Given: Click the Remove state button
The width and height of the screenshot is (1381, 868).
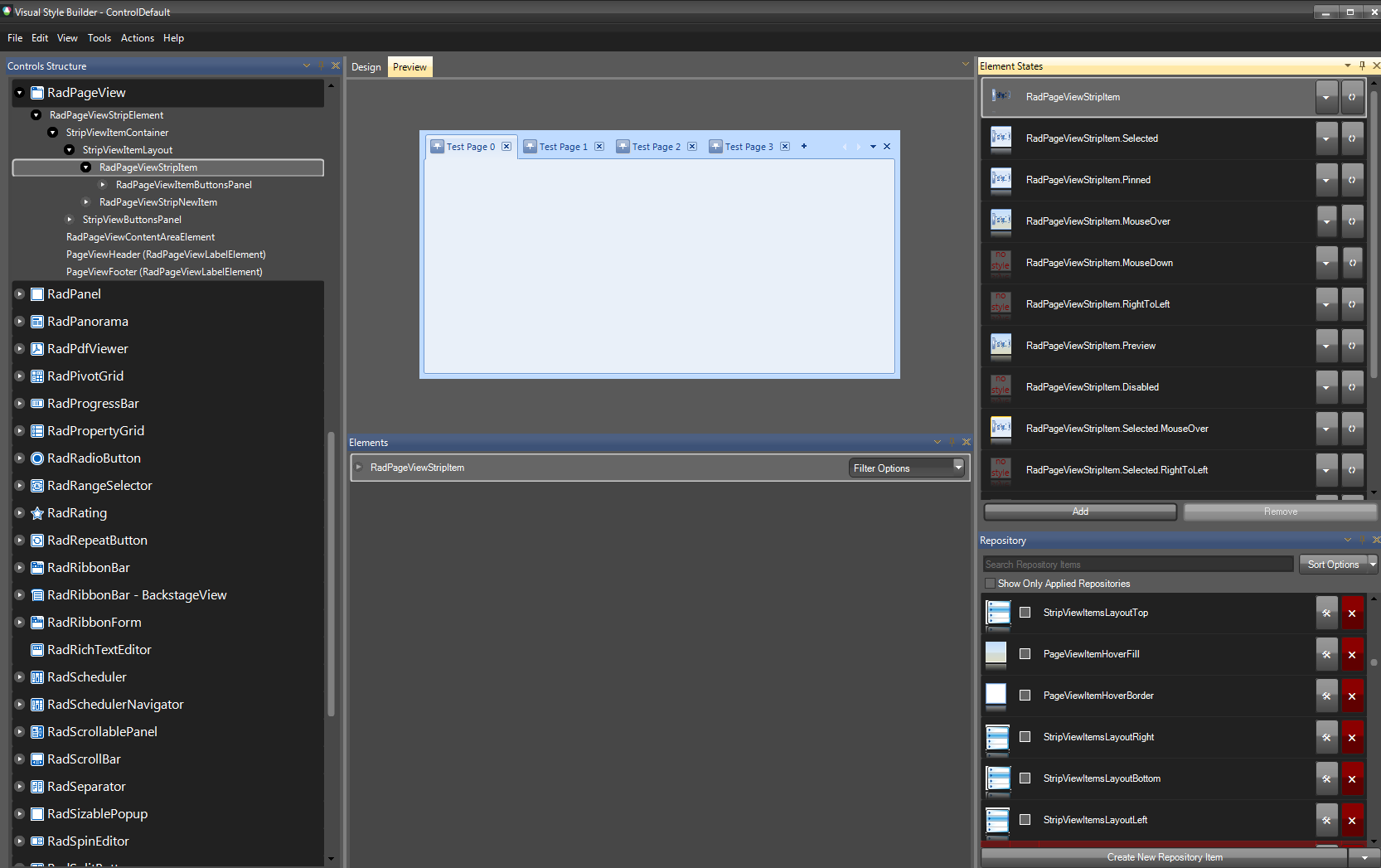Looking at the screenshot, I should click(x=1281, y=512).
